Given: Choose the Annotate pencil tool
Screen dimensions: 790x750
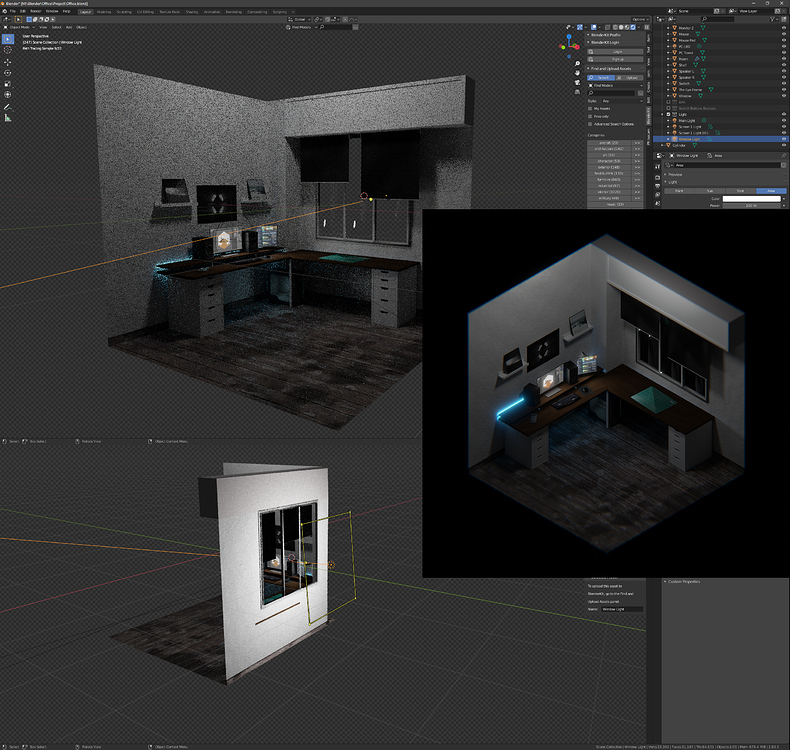Looking at the screenshot, I should coord(8,107).
